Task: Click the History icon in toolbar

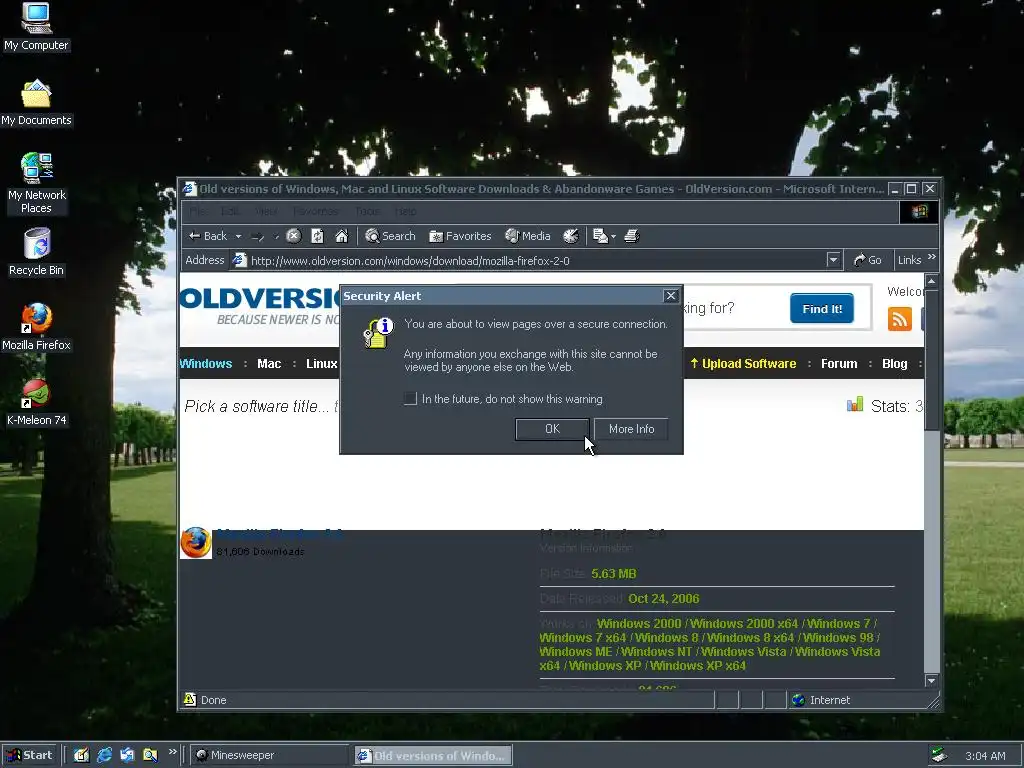Action: point(571,236)
